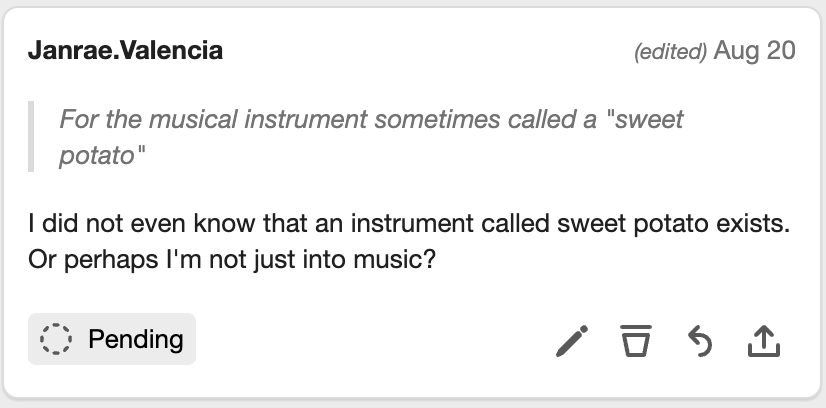Screen dimensions: 826x408
Task: Click the dashed circle pending status icon
Action: coord(58,339)
